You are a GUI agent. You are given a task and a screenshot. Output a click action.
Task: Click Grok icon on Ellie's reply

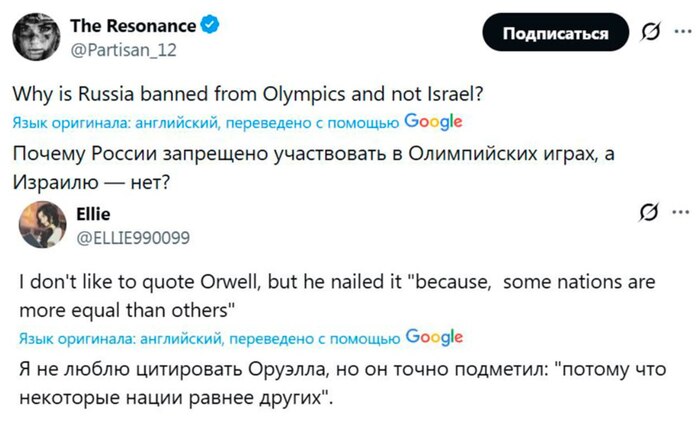648,213
